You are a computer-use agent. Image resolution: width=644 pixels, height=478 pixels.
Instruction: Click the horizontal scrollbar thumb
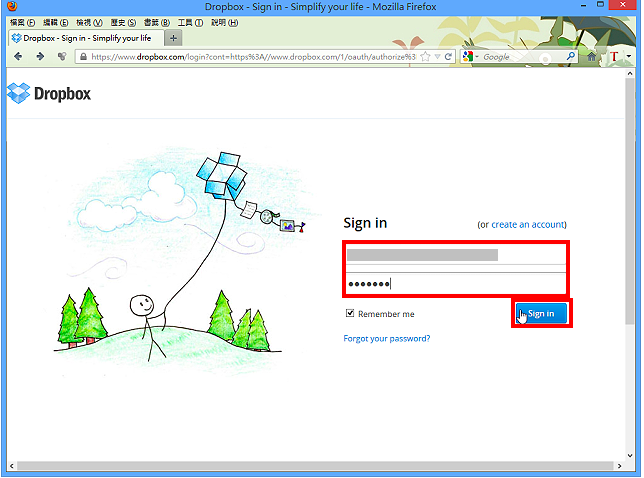[315, 466]
